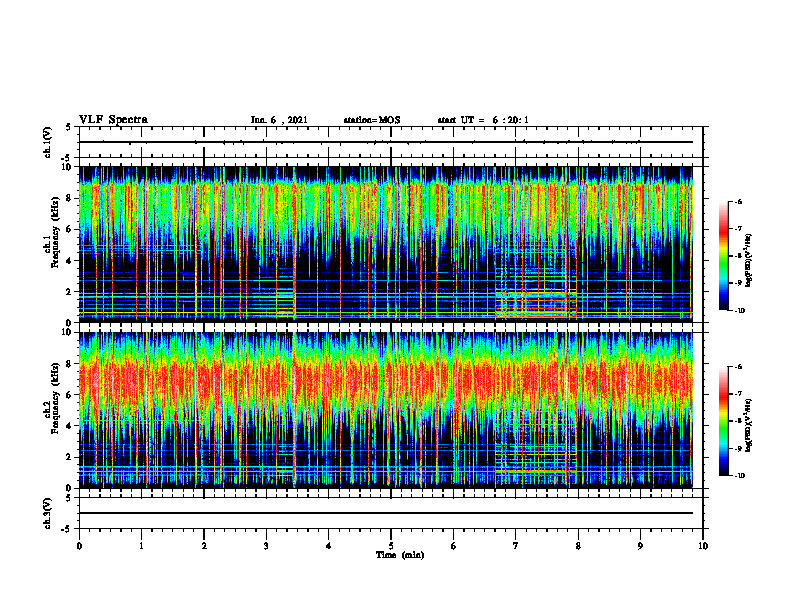Click time axis tick label "2"
Image resolution: width=792 pixels, height=612 pixels.
[204, 546]
